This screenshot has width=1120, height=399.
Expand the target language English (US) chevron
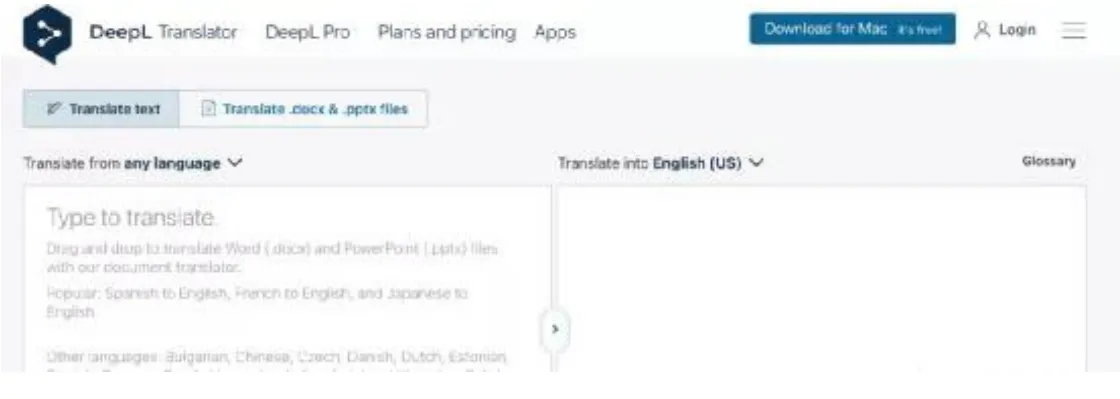(x=756, y=163)
